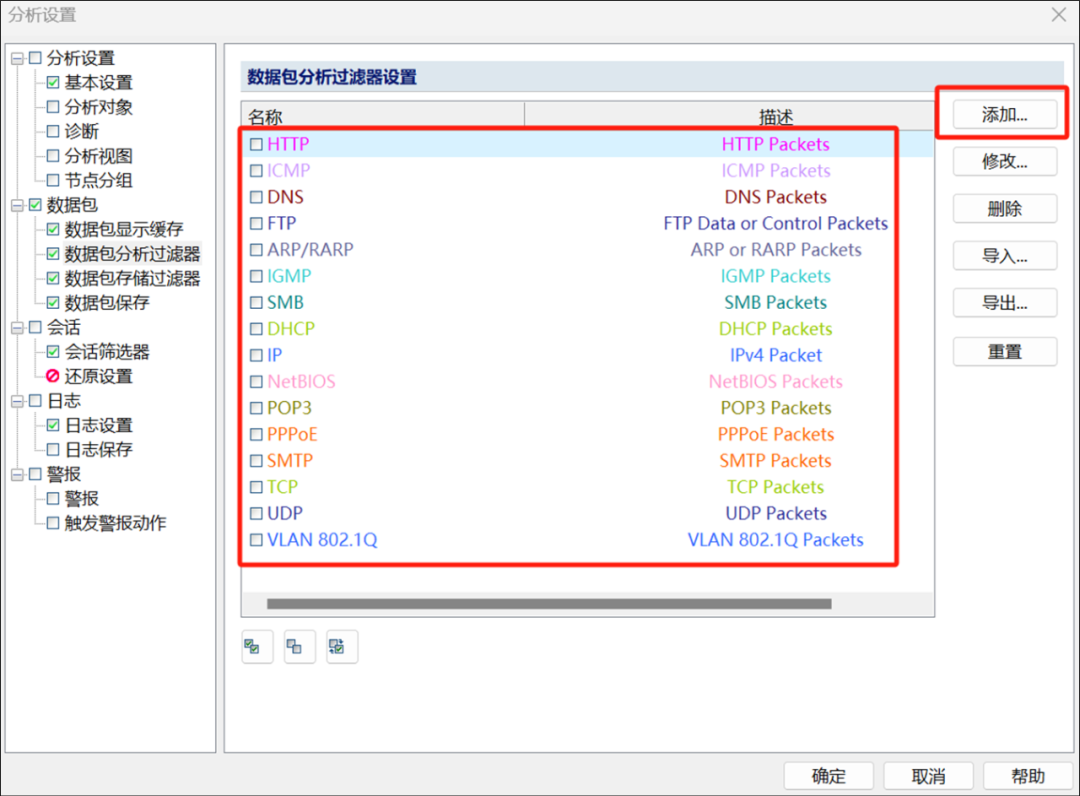The width and height of the screenshot is (1080, 796).
Task: Enable the DNS filter checkbox
Action: pos(256,197)
